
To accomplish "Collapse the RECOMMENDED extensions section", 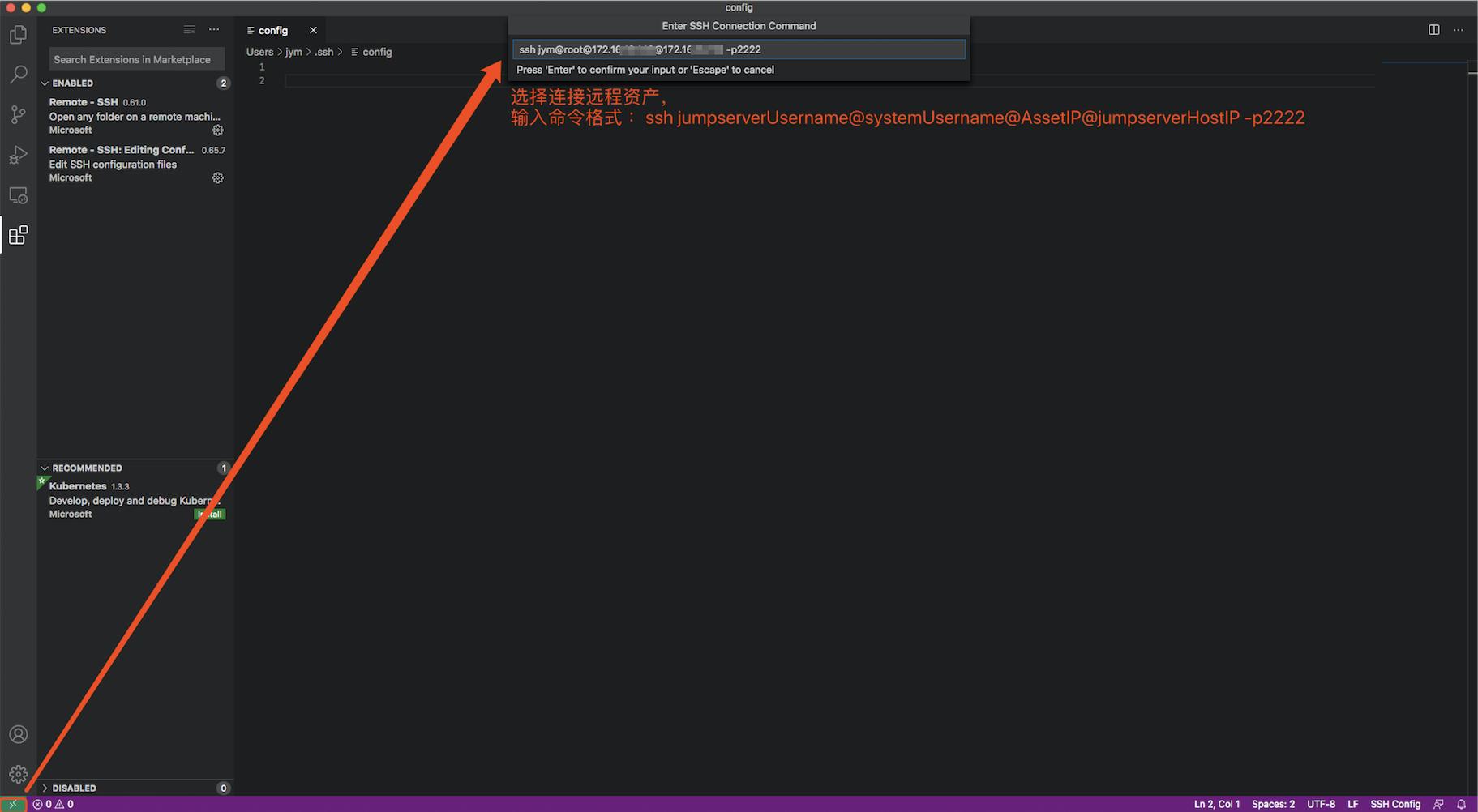I will click(45, 468).
